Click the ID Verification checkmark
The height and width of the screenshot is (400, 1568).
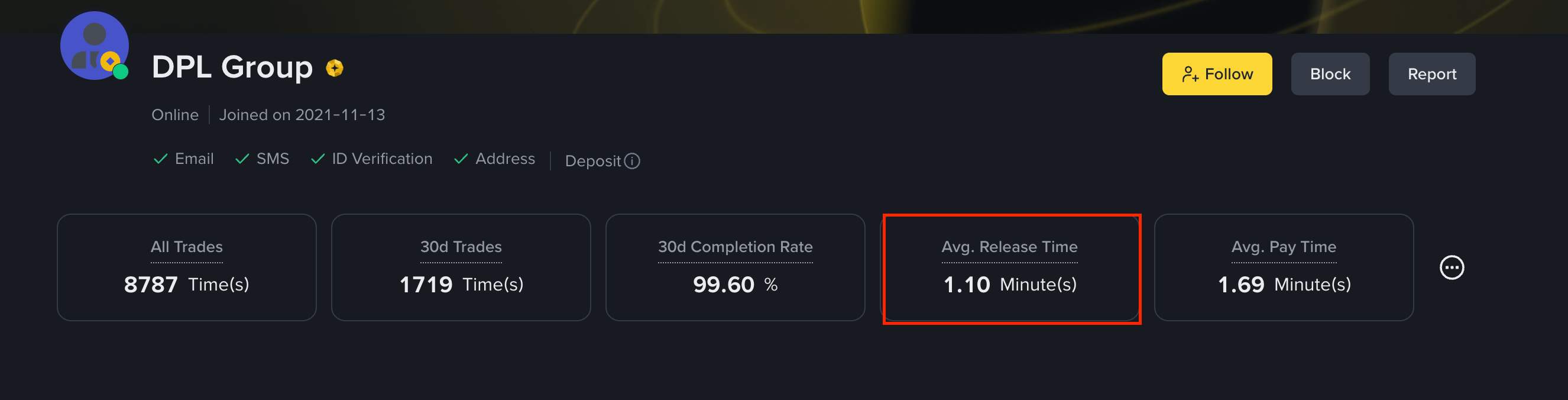click(318, 159)
